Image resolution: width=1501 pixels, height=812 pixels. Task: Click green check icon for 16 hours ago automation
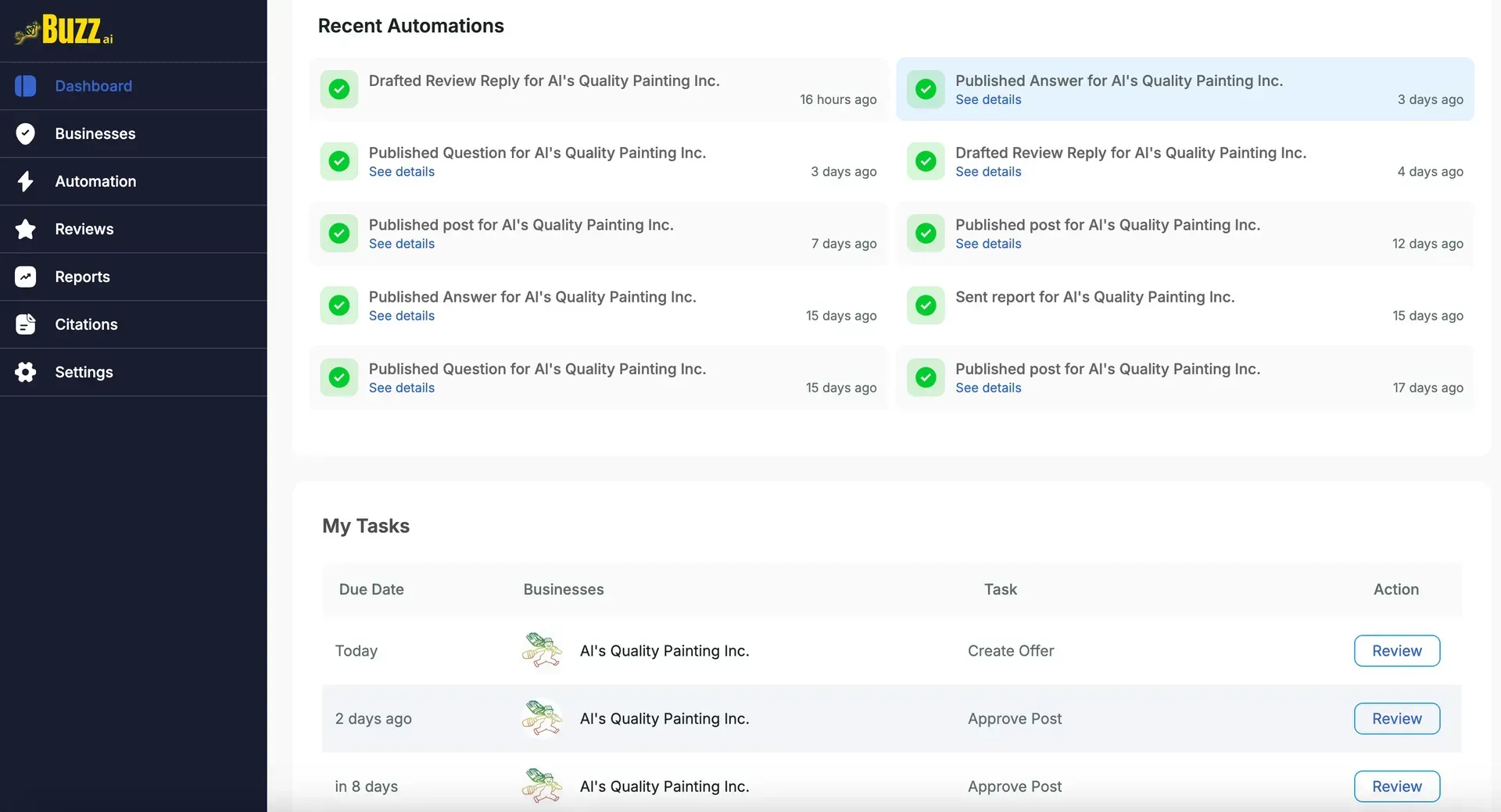[339, 89]
